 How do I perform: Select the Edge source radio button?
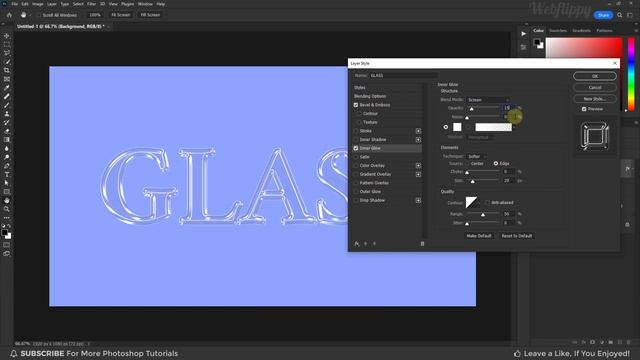click(496, 163)
